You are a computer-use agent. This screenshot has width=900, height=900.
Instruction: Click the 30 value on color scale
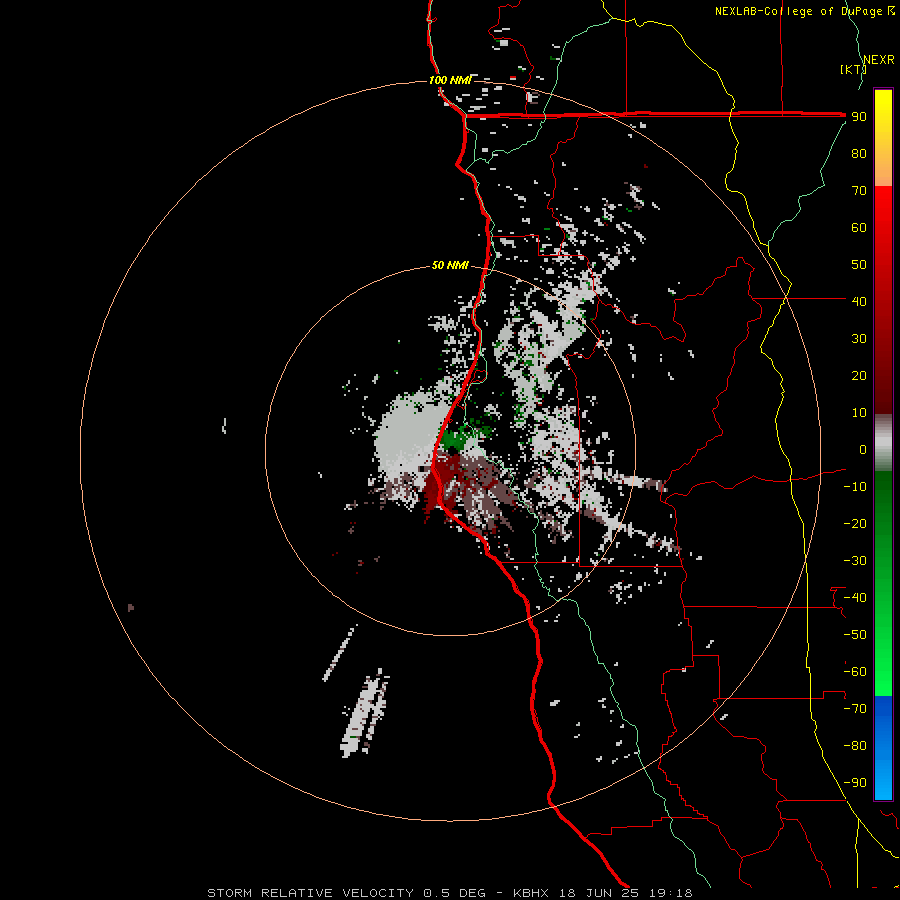(859, 339)
